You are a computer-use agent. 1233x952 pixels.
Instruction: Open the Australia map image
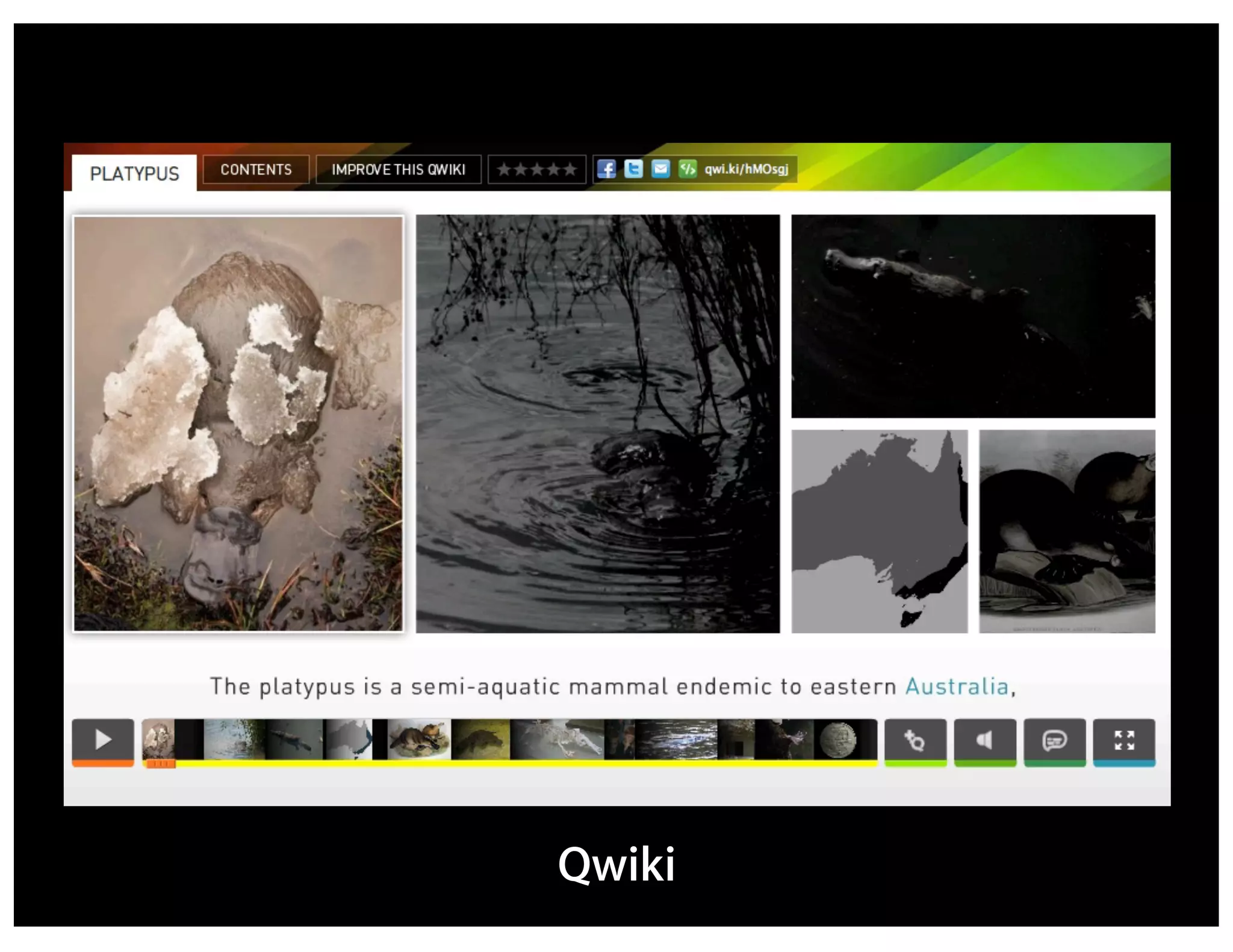880,531
